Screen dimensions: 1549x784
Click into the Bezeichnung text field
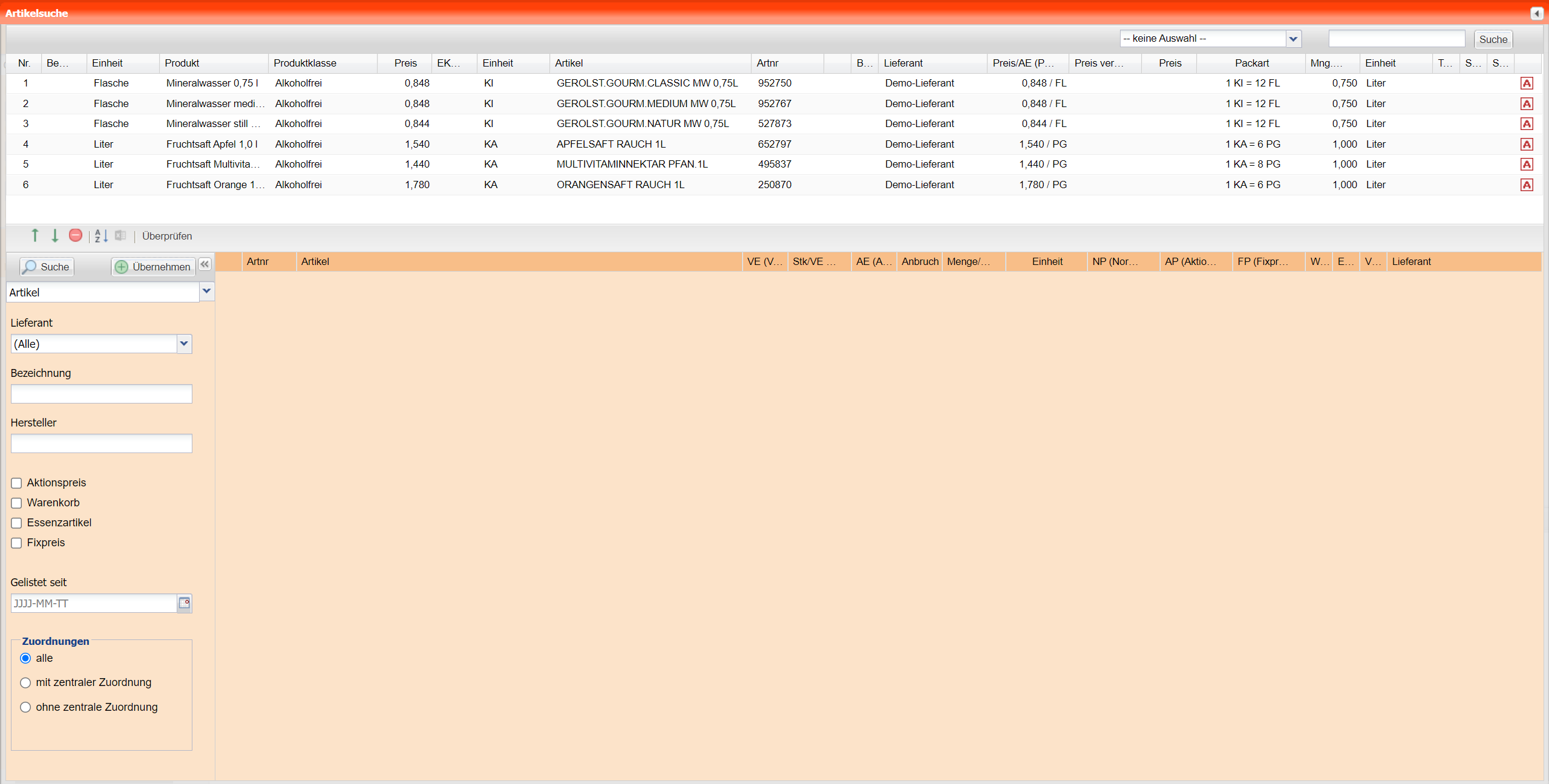tap(101, 394)
